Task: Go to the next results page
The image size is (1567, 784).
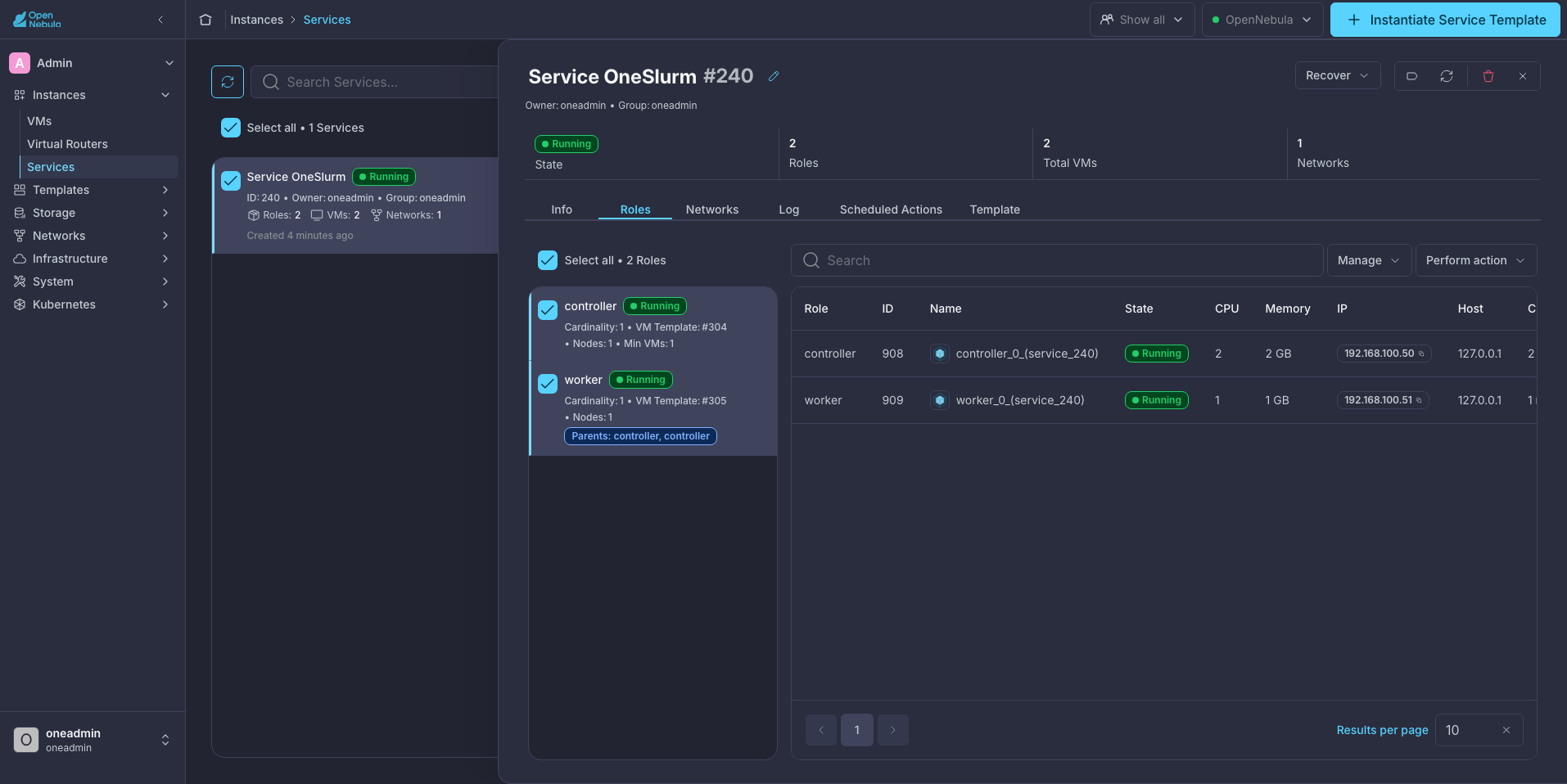Action: tap(893, 730)
